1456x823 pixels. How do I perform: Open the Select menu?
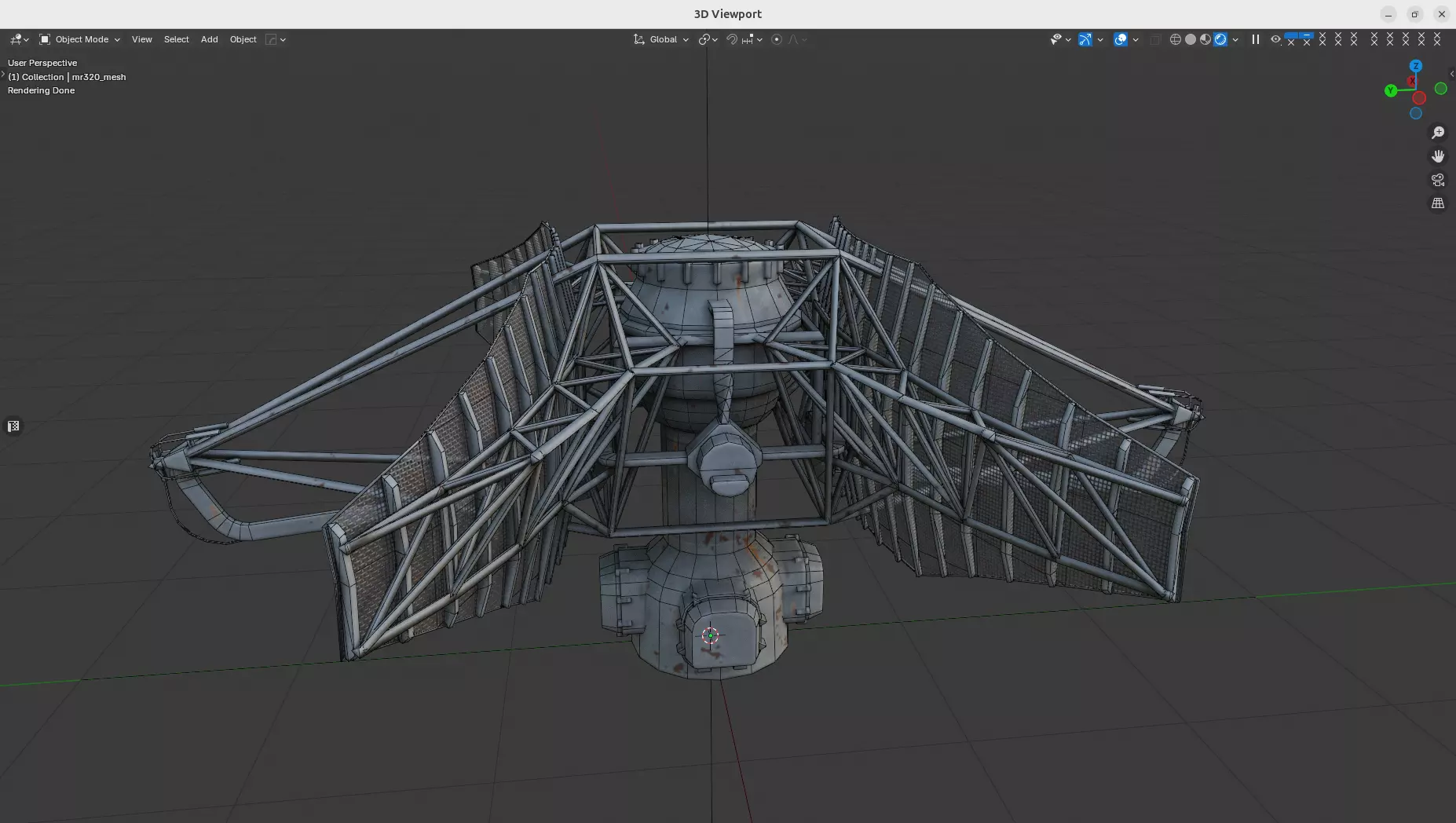pos(176,39)
